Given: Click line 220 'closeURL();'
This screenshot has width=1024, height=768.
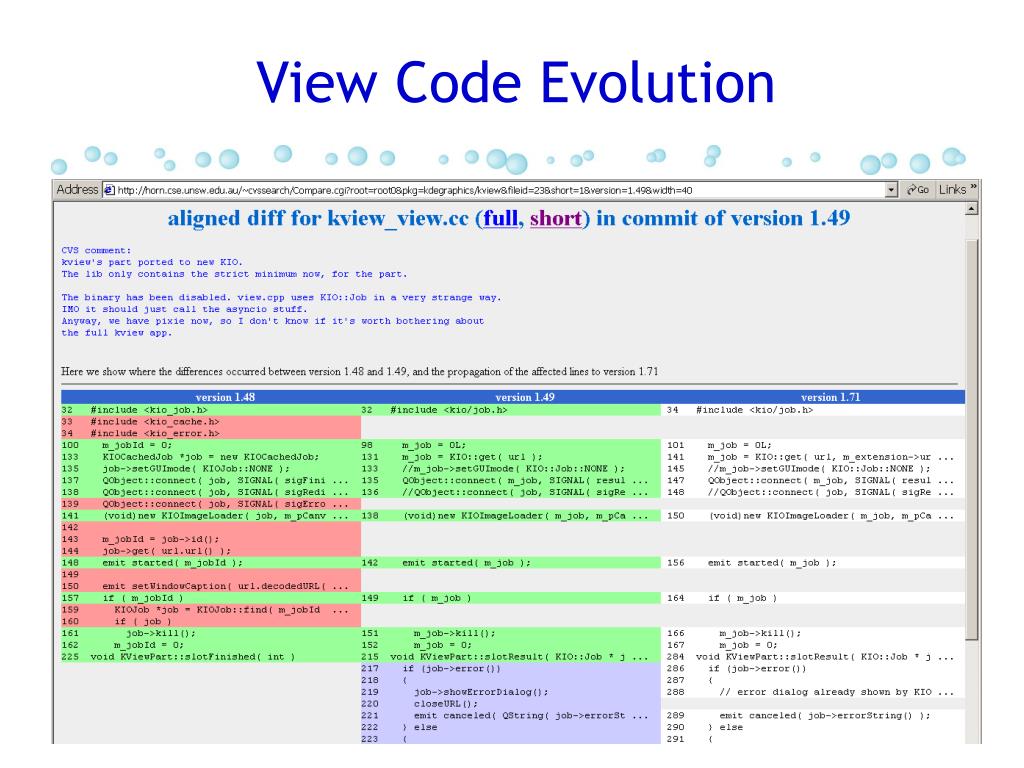Looking at the screenshot, I should (x=511, y=703).
